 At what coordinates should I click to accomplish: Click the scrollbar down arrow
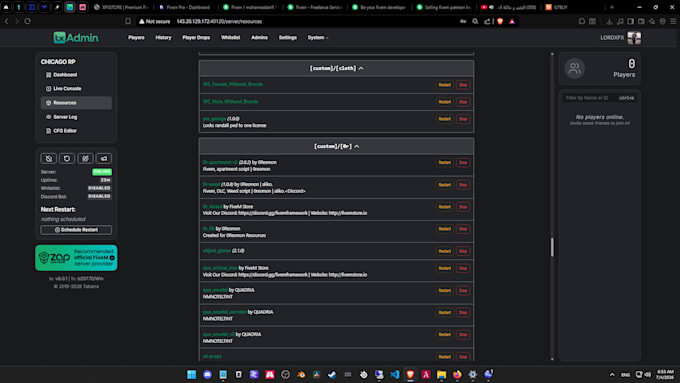552,359
